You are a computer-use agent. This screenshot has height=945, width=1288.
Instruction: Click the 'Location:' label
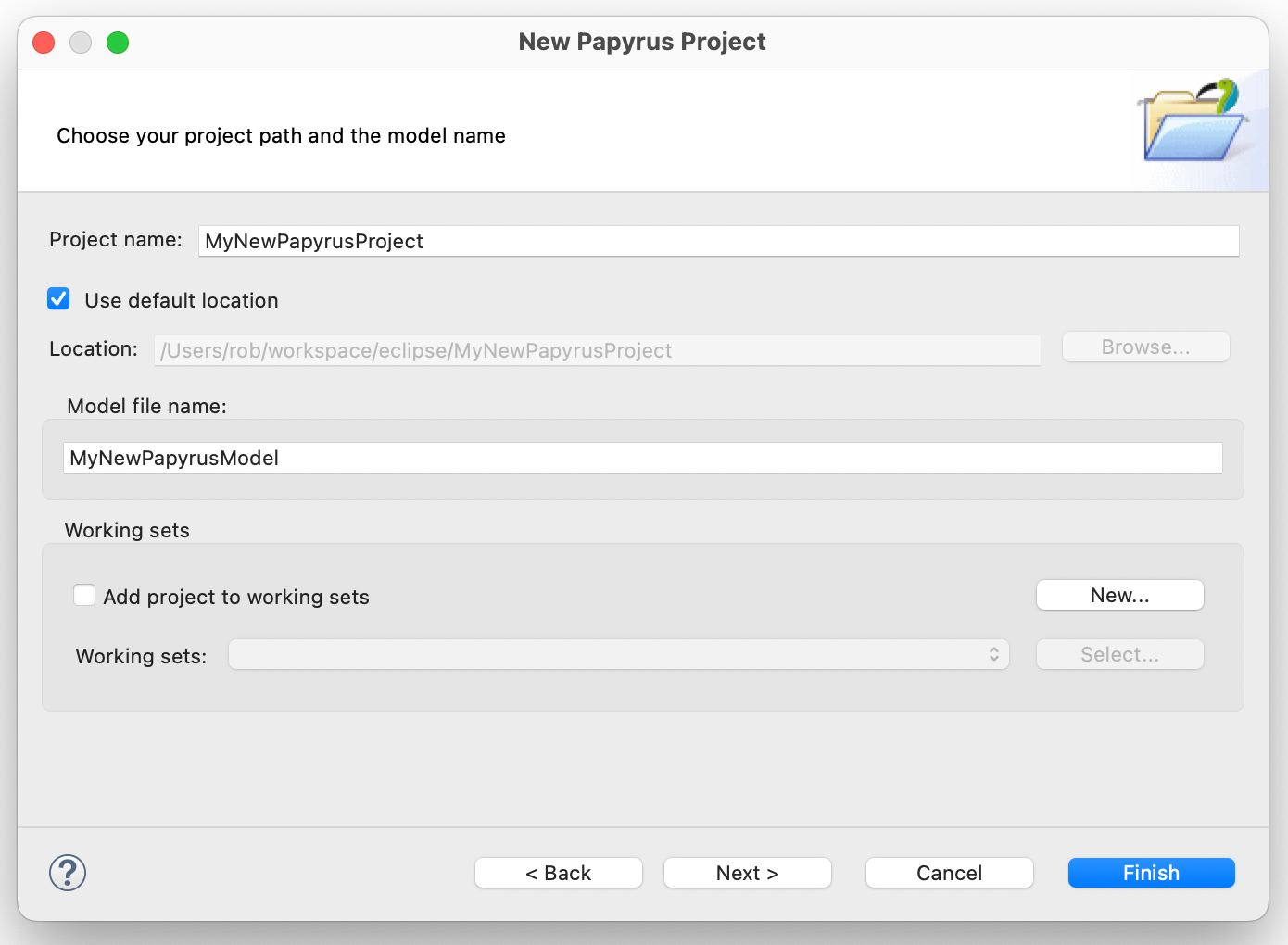(94, 348)
